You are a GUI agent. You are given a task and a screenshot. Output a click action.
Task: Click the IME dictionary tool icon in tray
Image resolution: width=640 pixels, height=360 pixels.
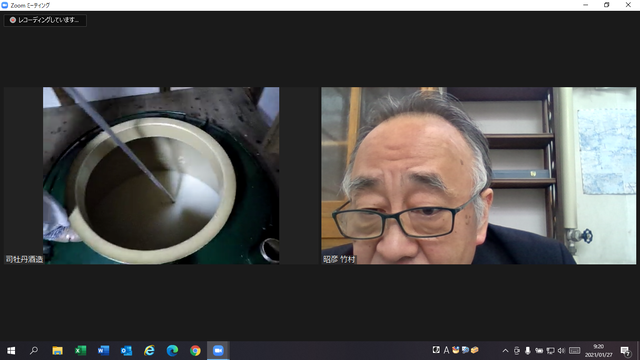(x=465, y=350)
